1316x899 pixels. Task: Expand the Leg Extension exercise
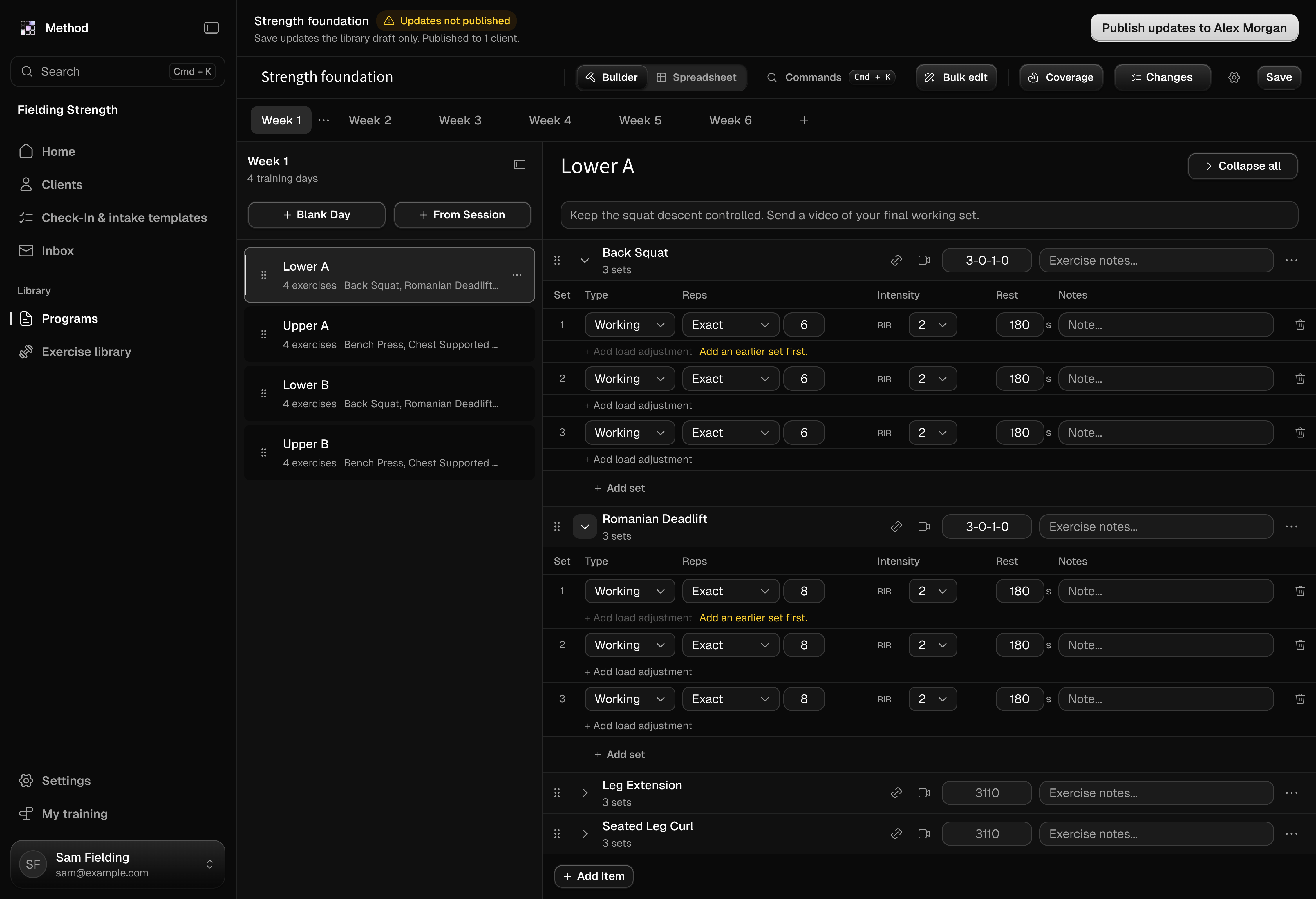coord(584,793)
